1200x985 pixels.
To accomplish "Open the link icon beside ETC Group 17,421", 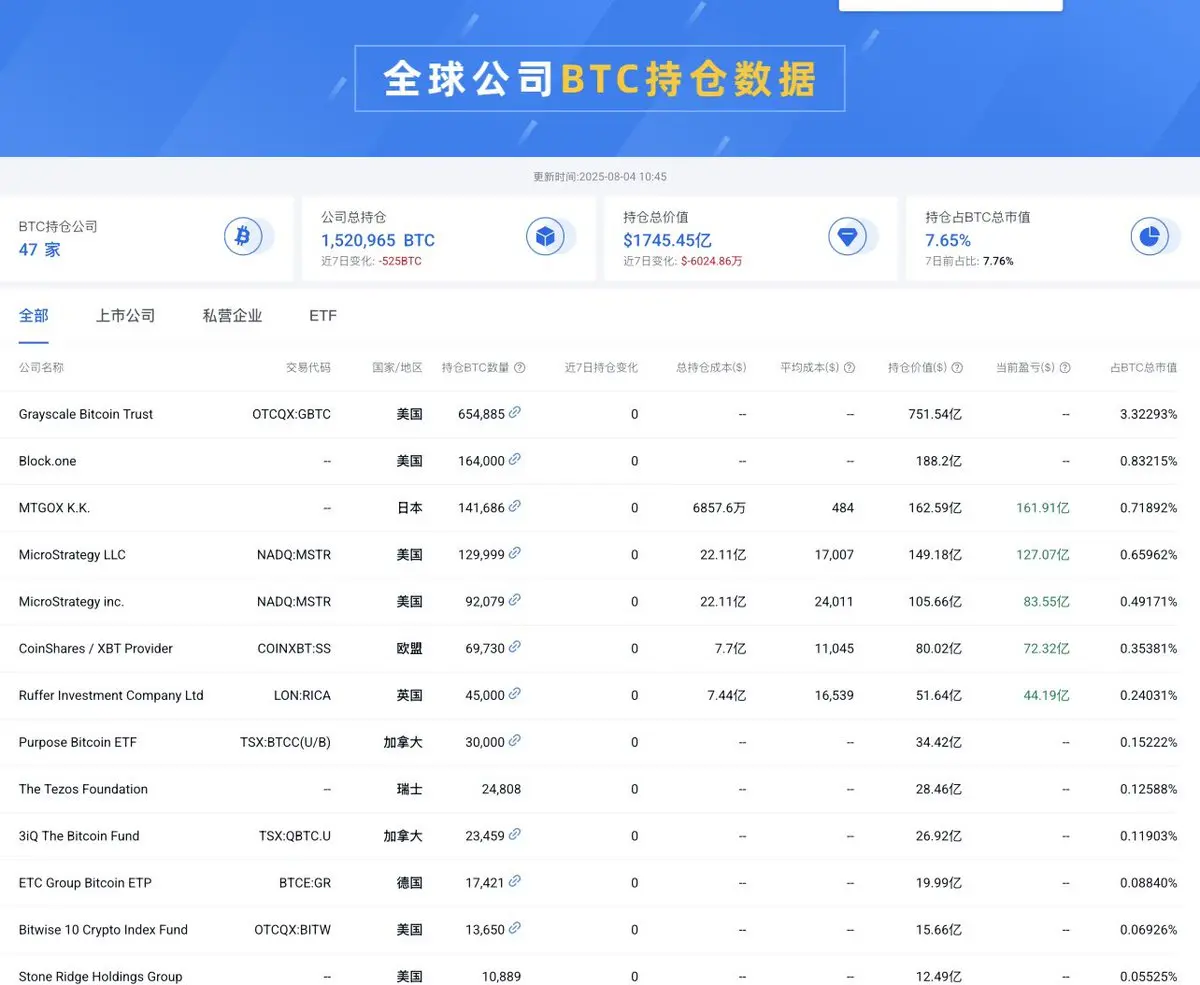I will coord(515,881).
